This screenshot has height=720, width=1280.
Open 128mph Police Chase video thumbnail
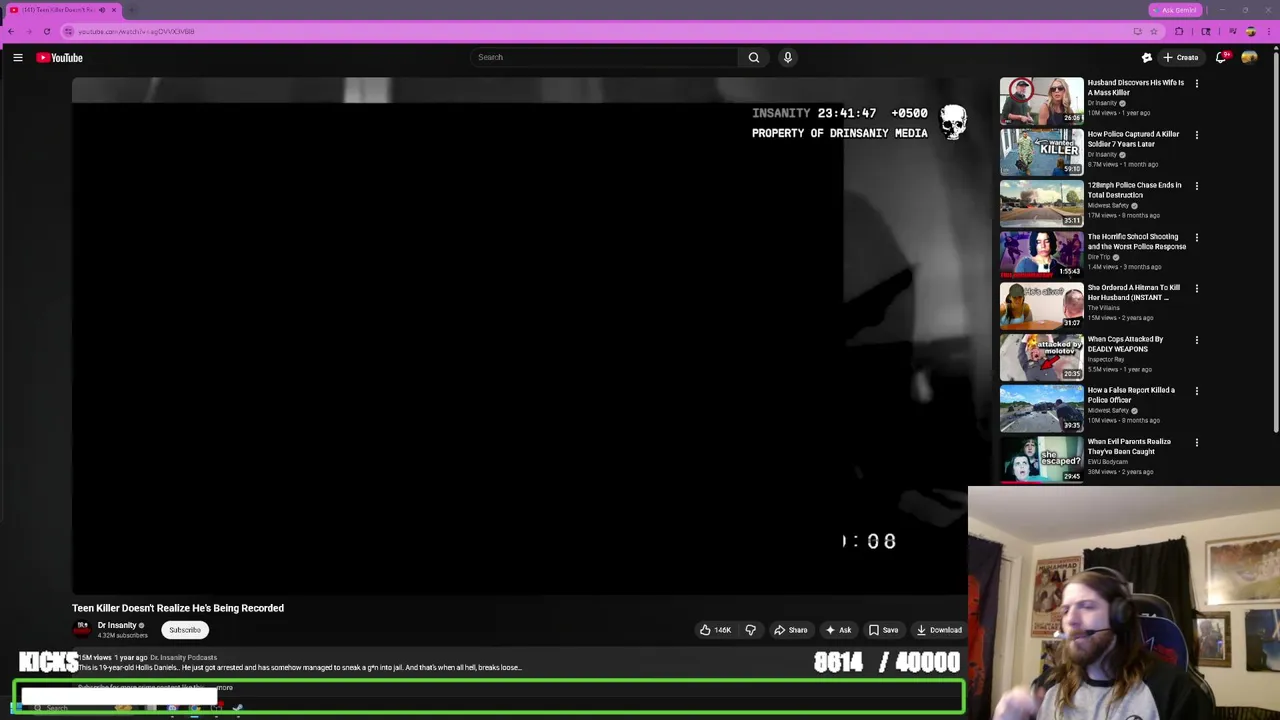[x=1041, y=203]
